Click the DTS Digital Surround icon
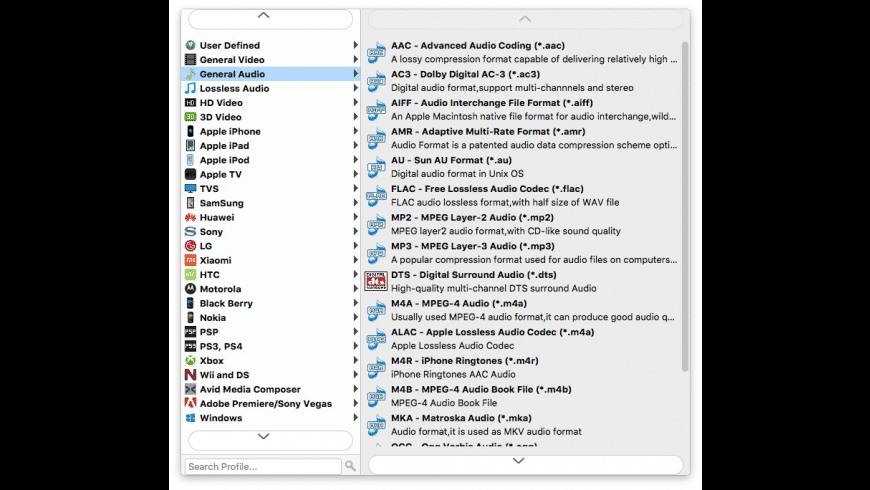870x490 pixels. 376,281
